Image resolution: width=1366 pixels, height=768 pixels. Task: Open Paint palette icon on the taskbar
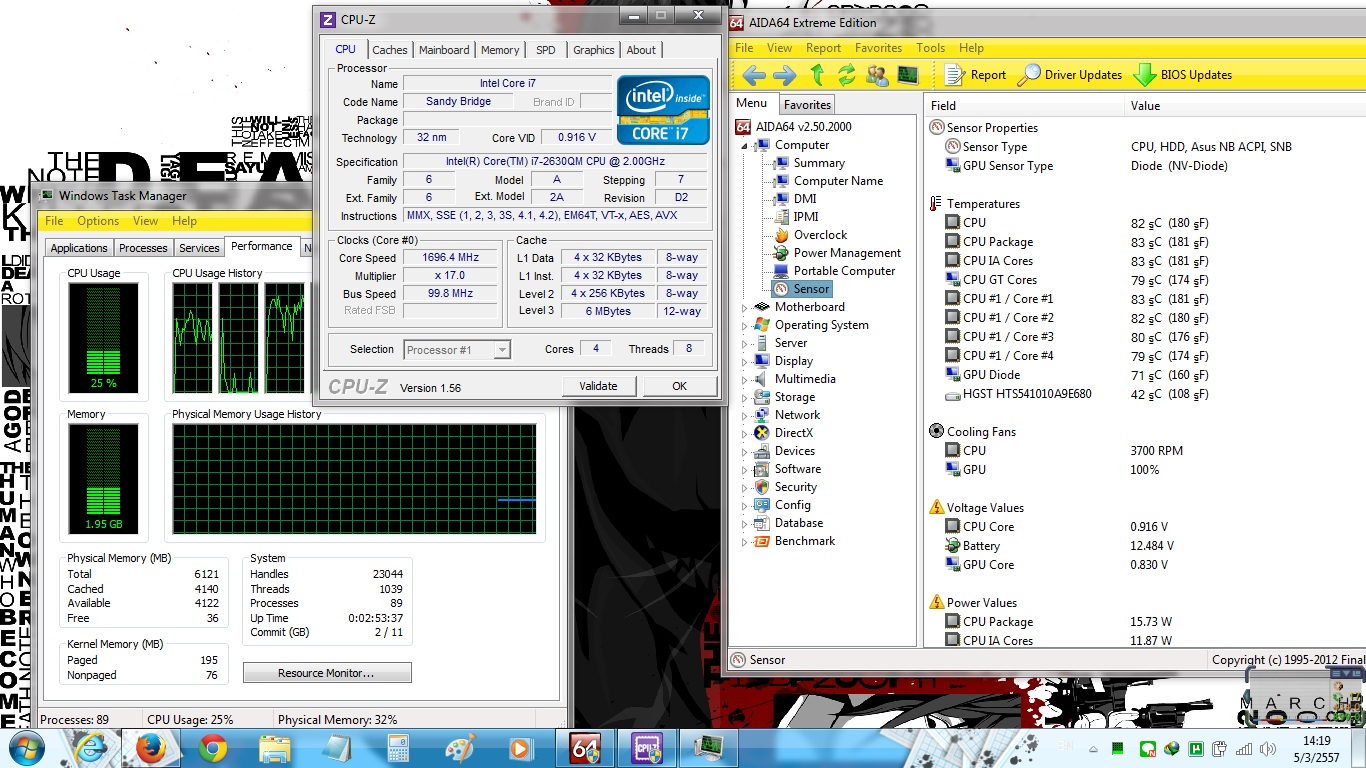pyautogui.click(x=459, y=748)
